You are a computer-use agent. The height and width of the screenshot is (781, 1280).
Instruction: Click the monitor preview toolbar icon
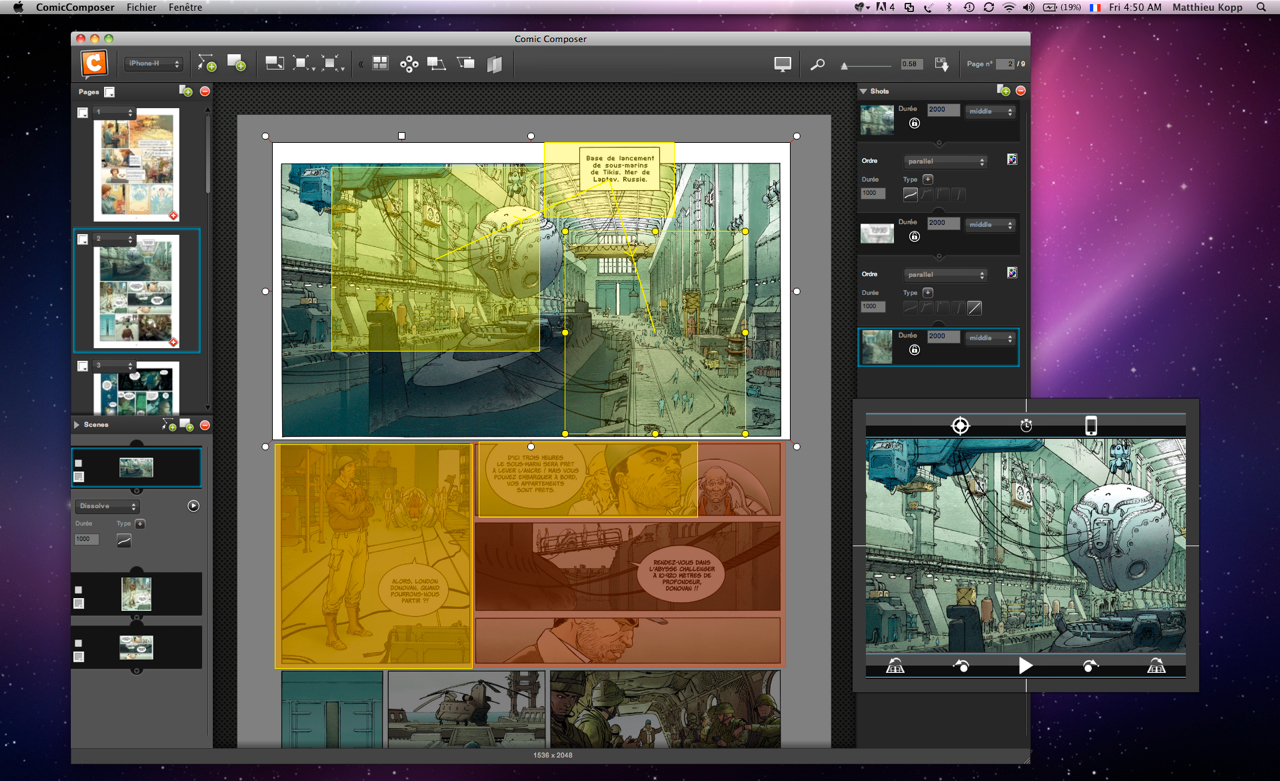tap(782, 64)
